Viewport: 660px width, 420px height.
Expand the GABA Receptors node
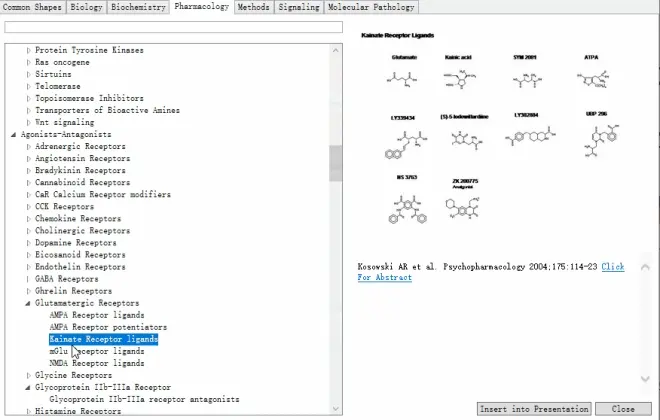[28, 279]
